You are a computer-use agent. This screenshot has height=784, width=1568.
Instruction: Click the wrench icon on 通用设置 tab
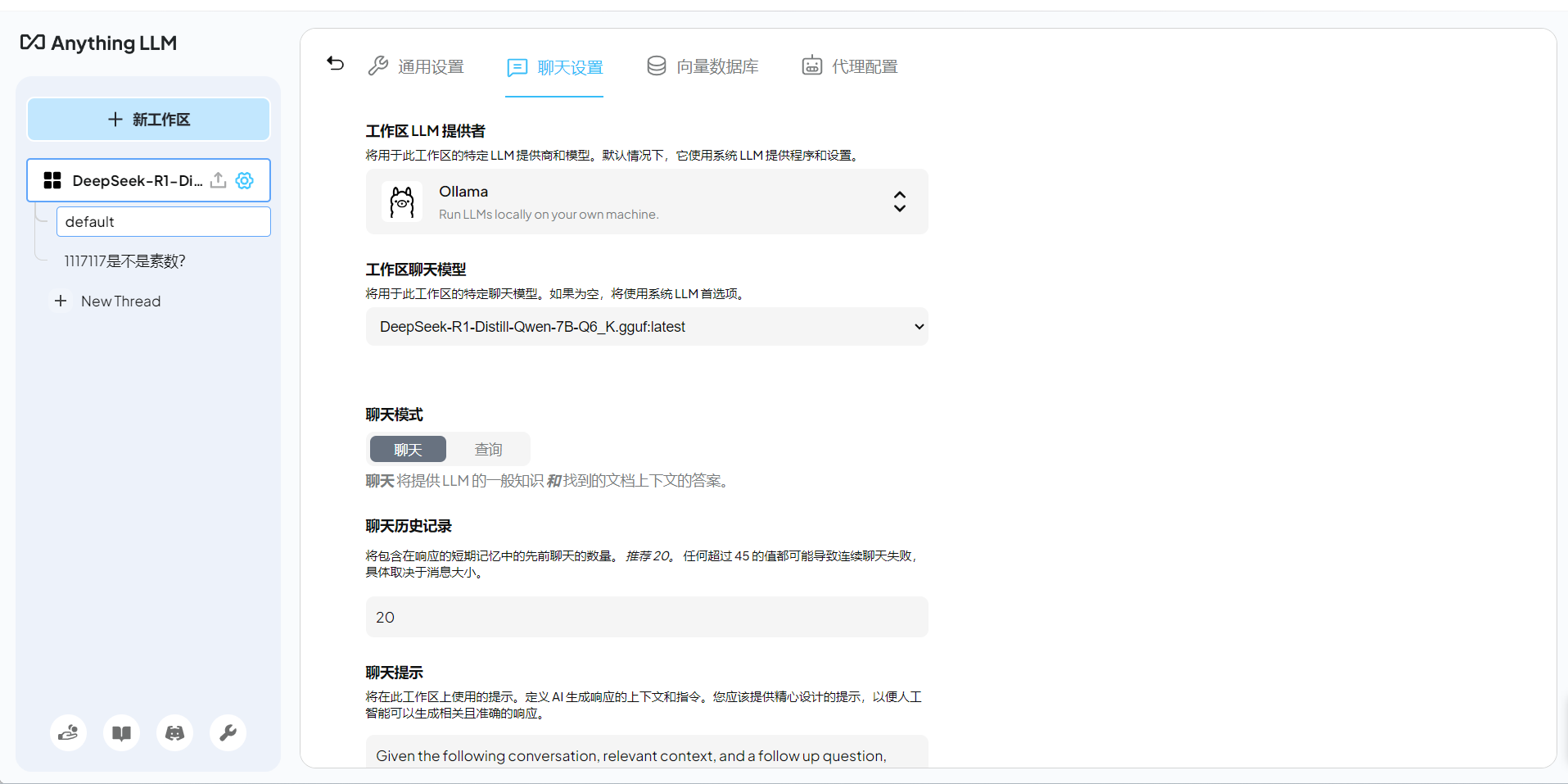378,66
